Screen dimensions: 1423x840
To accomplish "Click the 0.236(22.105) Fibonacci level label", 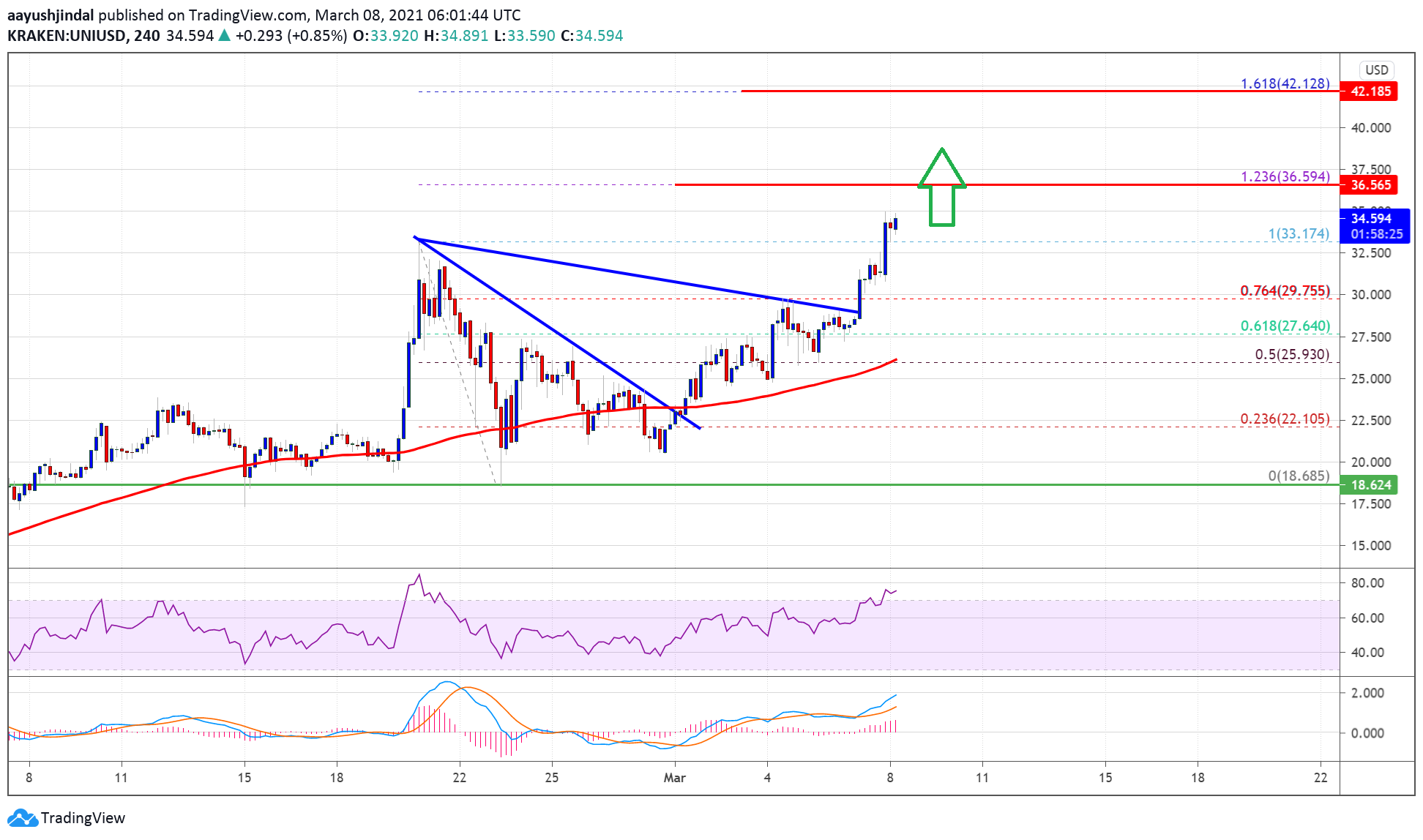I will pos(1285,419).
